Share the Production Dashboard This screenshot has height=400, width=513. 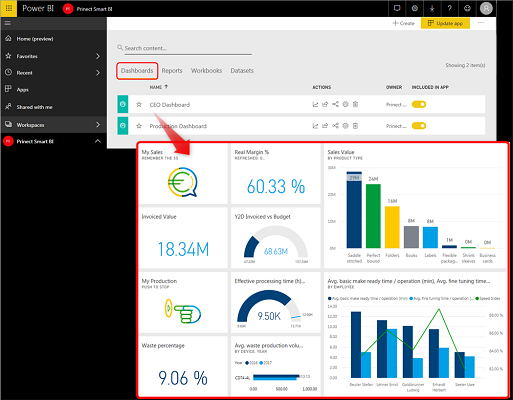[325, 126]
